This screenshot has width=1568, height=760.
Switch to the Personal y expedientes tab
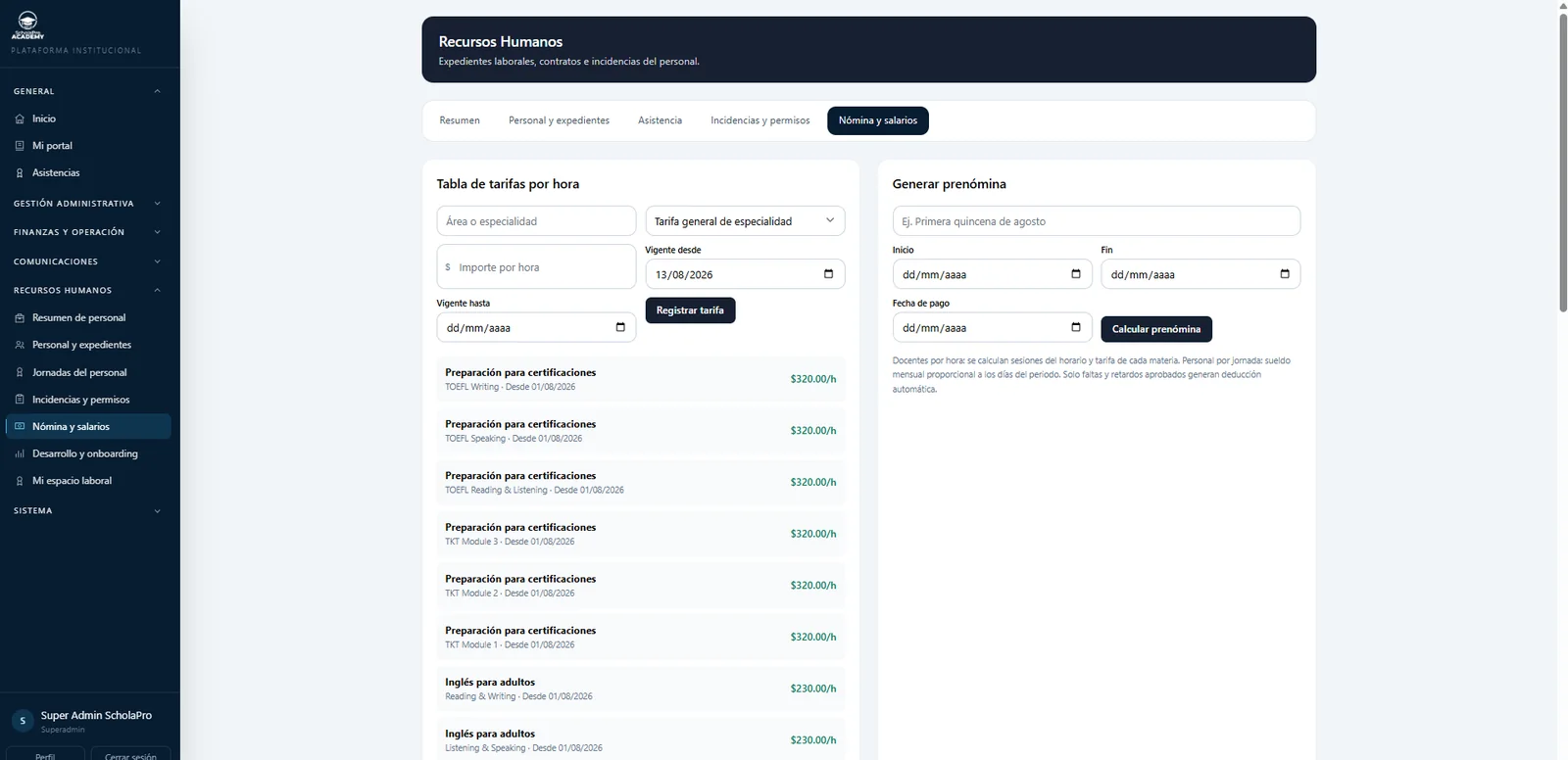click(x=559, y=120)
